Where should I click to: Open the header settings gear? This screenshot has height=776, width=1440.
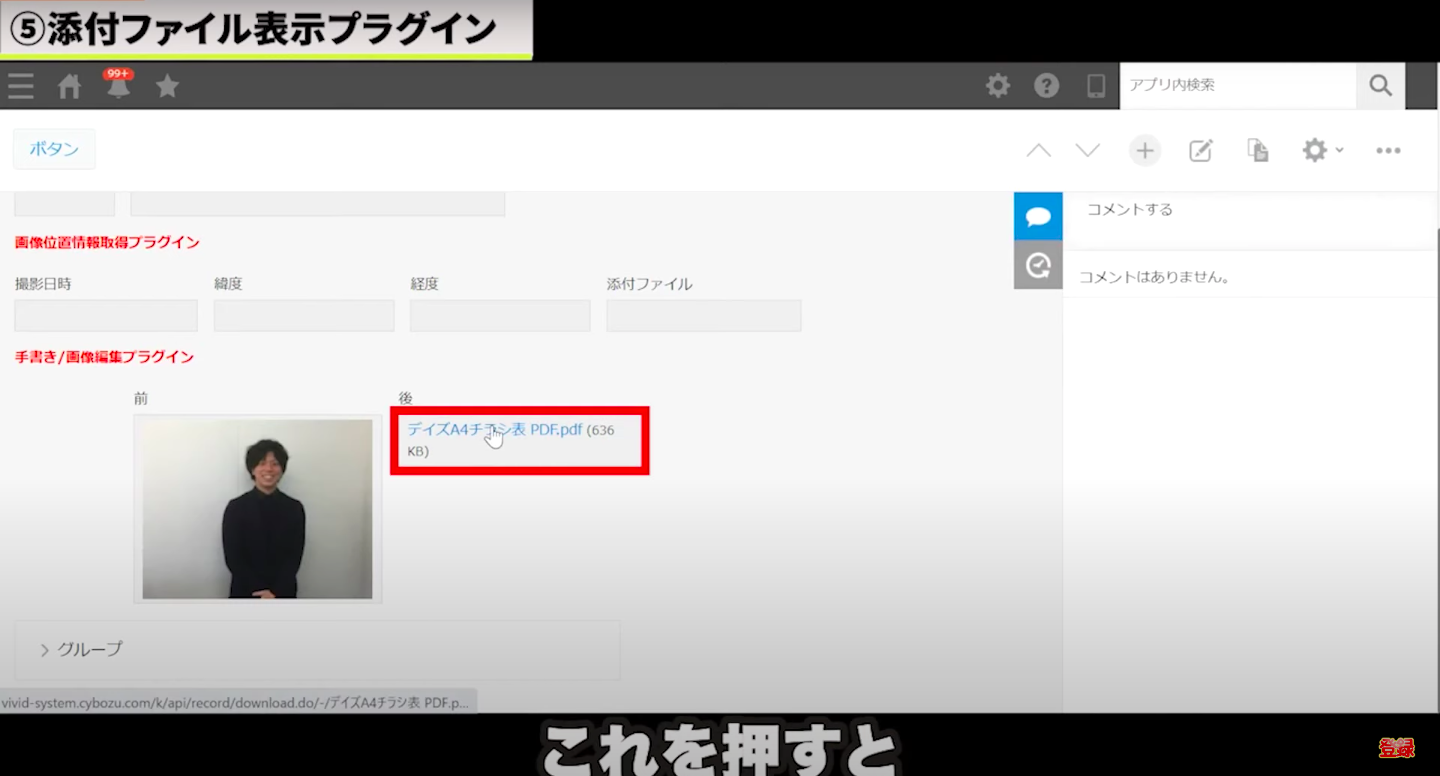click(998, 86)
